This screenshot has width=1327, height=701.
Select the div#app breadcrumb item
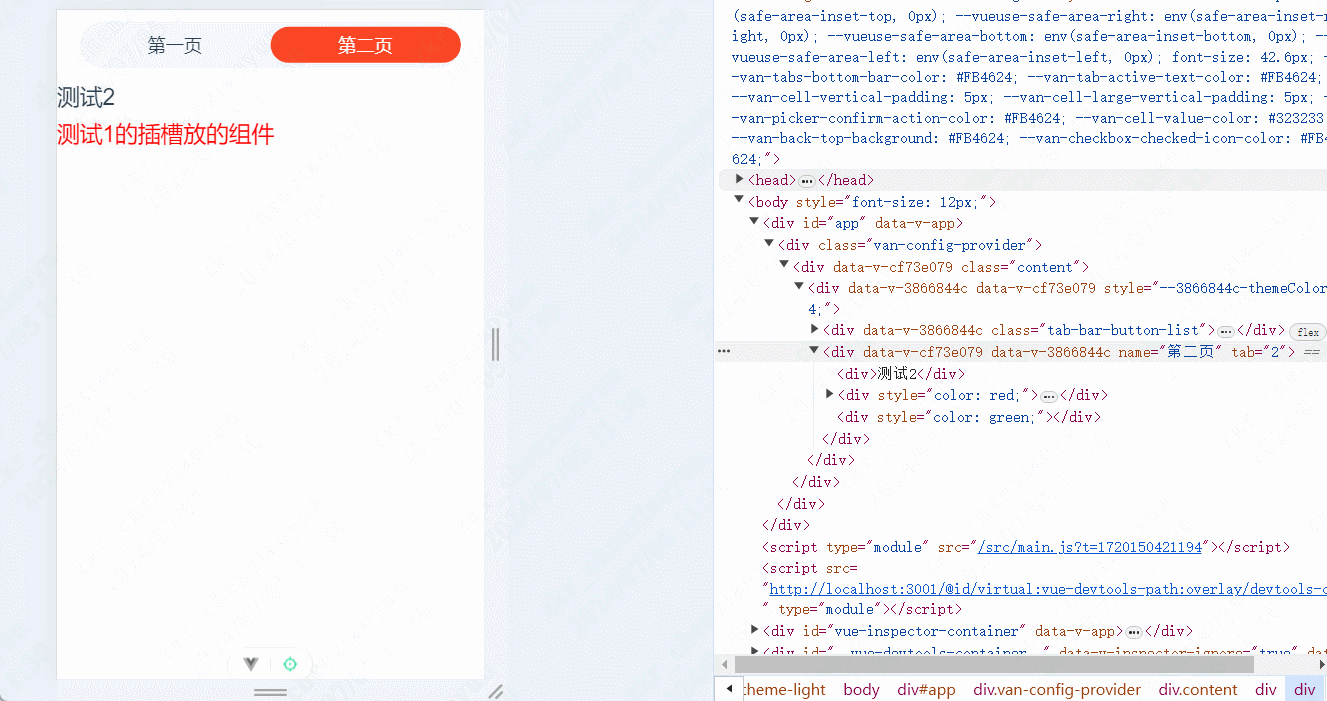tap(926, 690)
